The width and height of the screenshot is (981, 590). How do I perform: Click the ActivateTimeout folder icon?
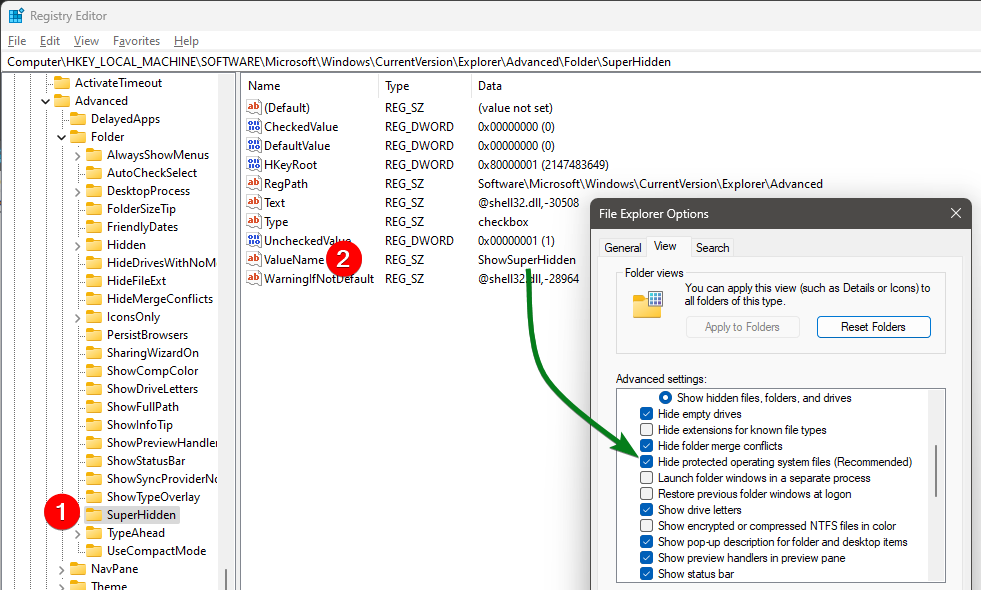click(62, 83)
